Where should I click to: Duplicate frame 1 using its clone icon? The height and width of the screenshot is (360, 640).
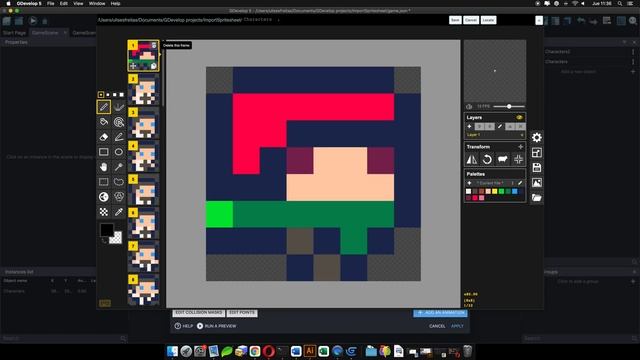pos(154,66)
